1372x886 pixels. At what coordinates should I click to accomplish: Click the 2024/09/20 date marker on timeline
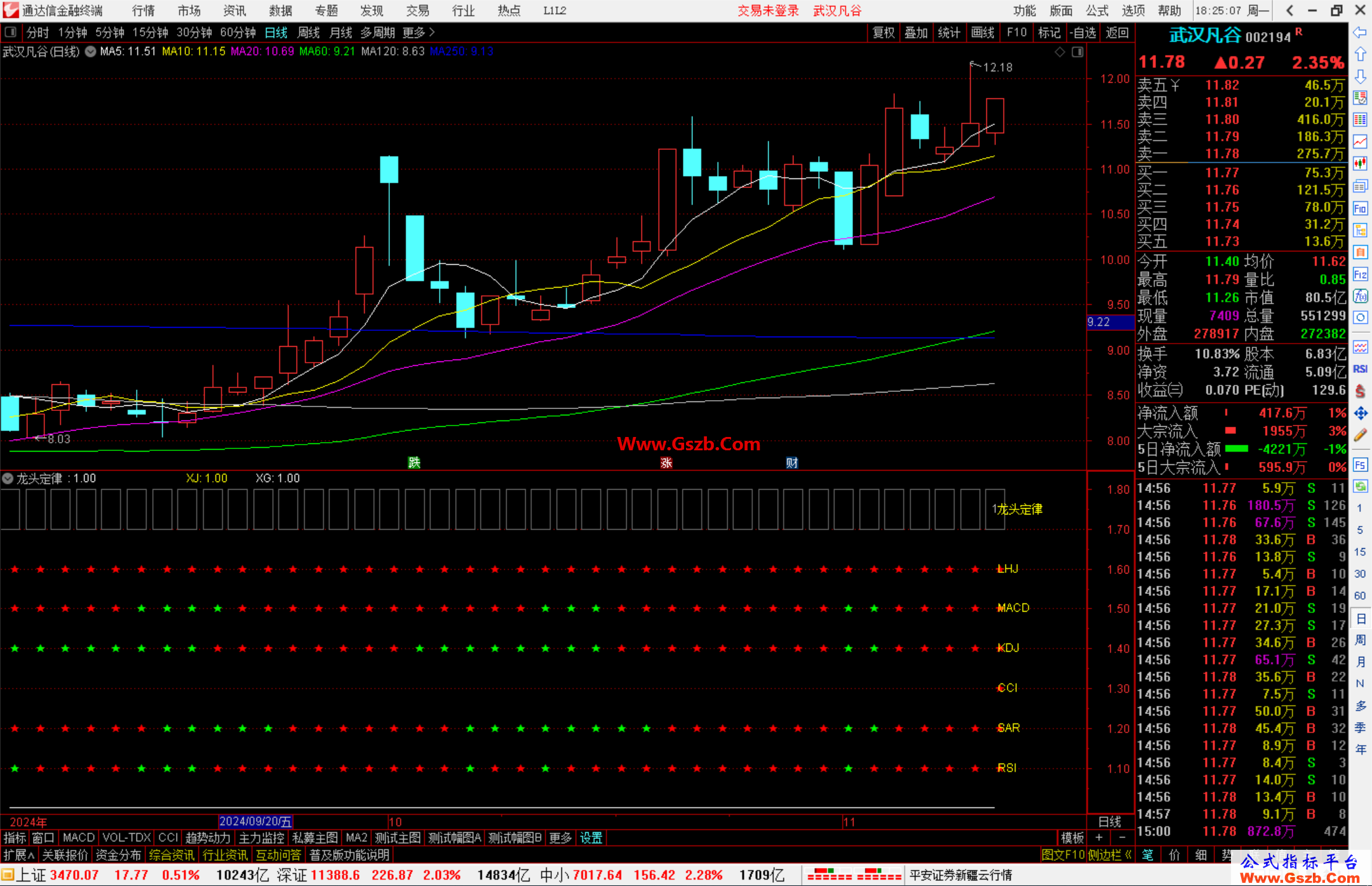255,822
